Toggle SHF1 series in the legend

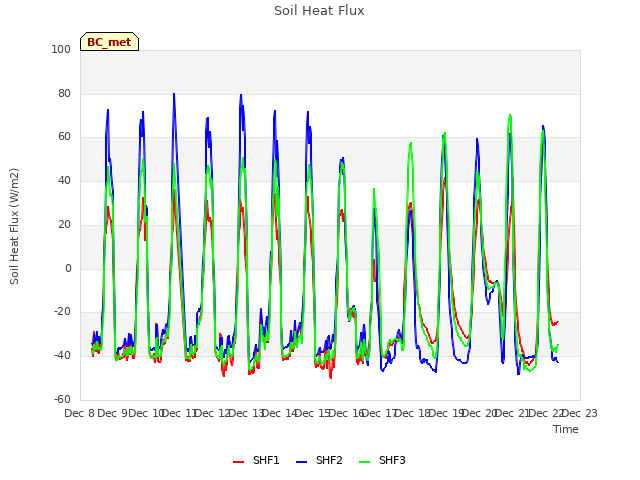tap(256, 460)
